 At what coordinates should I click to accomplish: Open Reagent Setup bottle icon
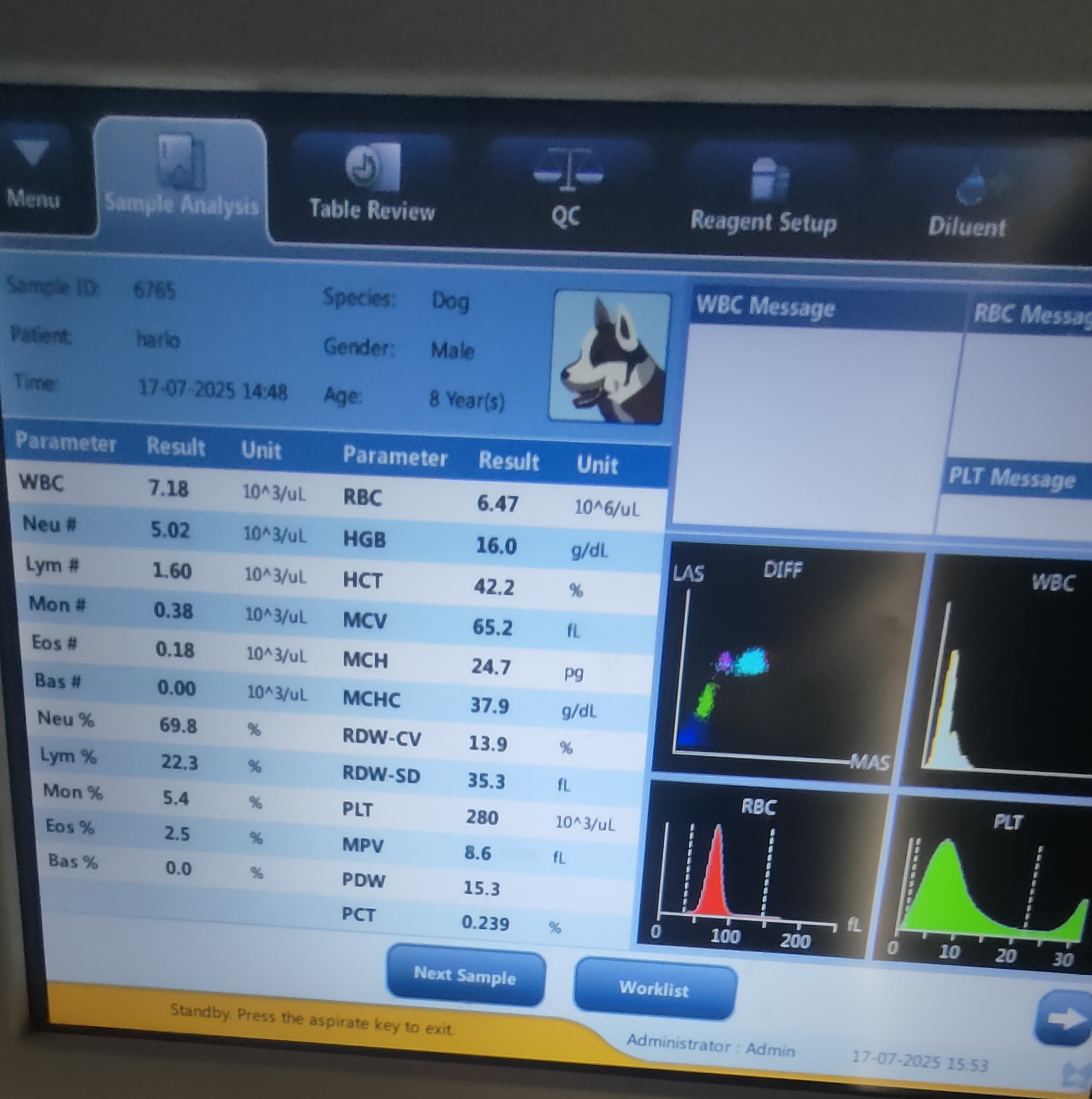(767, 179)
